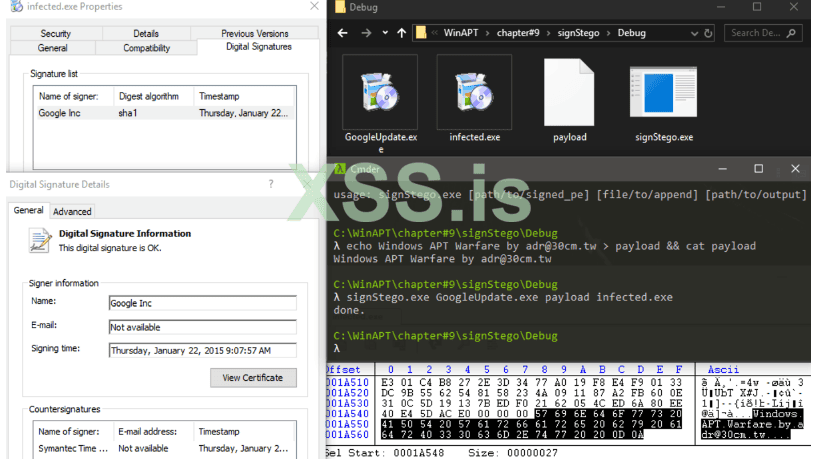This screenshot has width=817, height=466.
Task: Expand address bar history dropdown
Action: (x=694, y=33)
